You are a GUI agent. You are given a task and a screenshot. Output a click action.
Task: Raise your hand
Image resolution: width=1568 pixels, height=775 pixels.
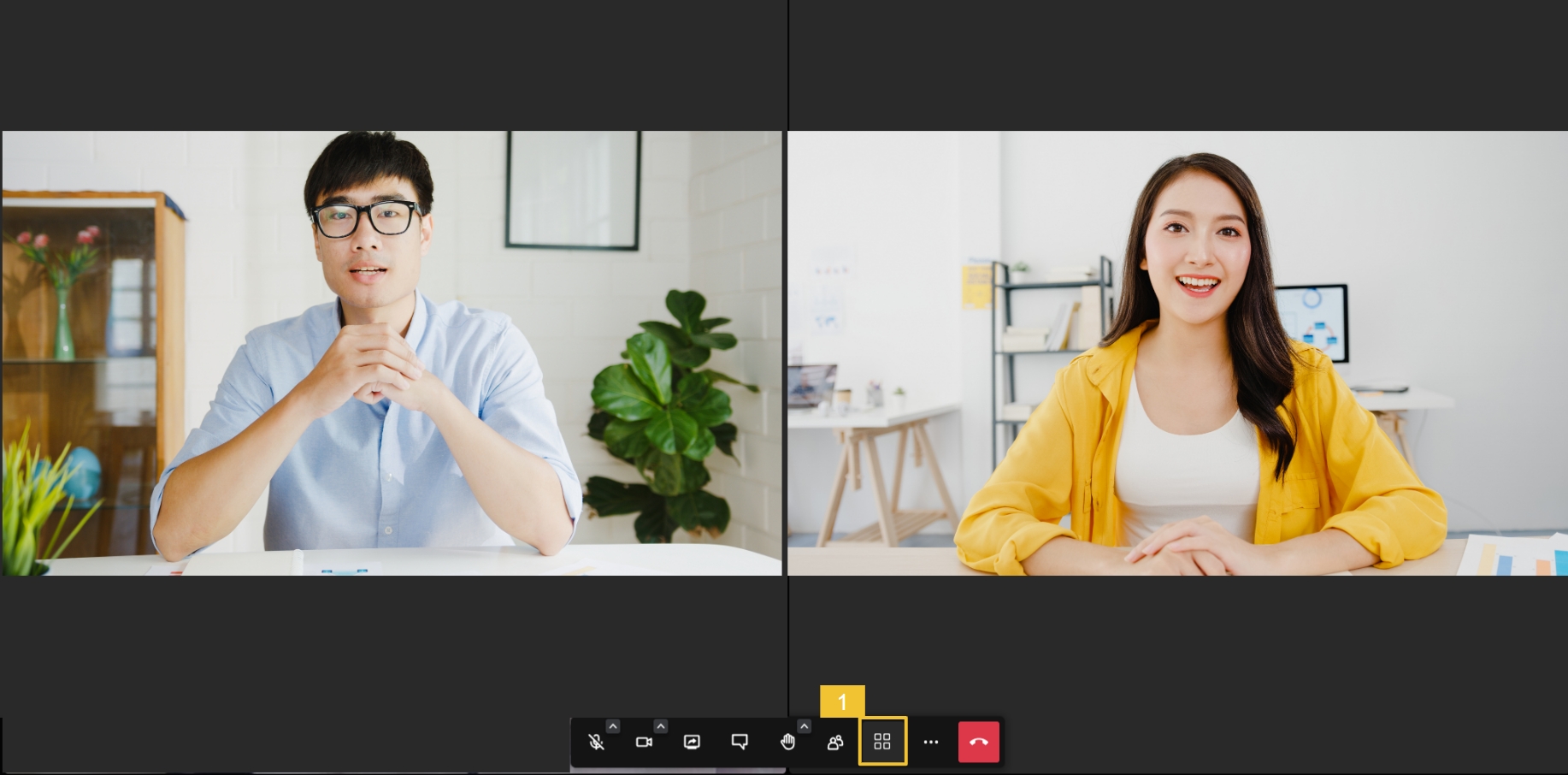click(787, 742)
